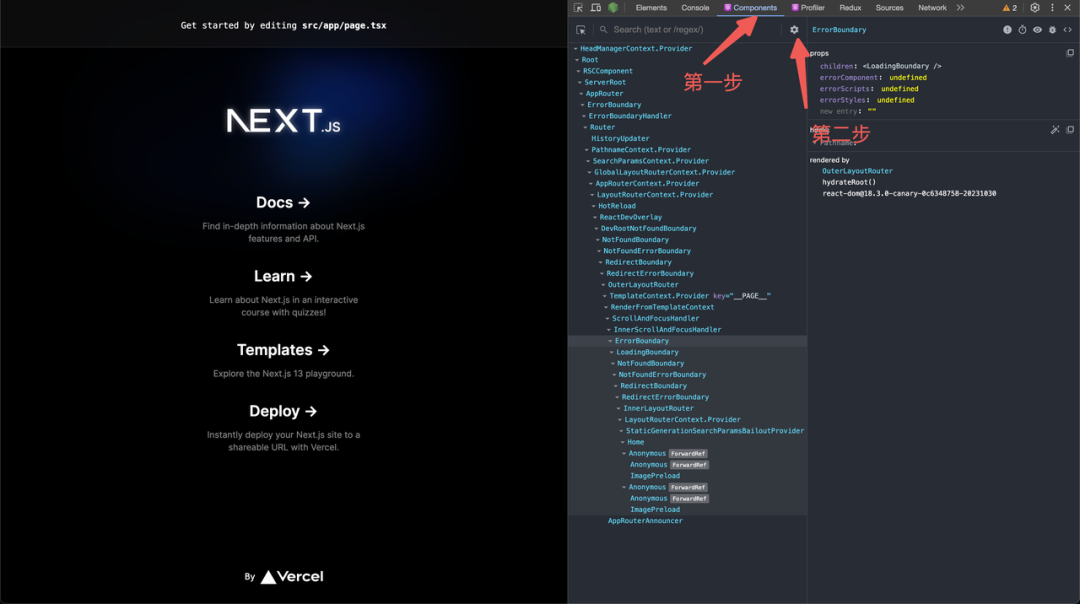Copy props to clipboard icon

click(x=1070, y=53)
